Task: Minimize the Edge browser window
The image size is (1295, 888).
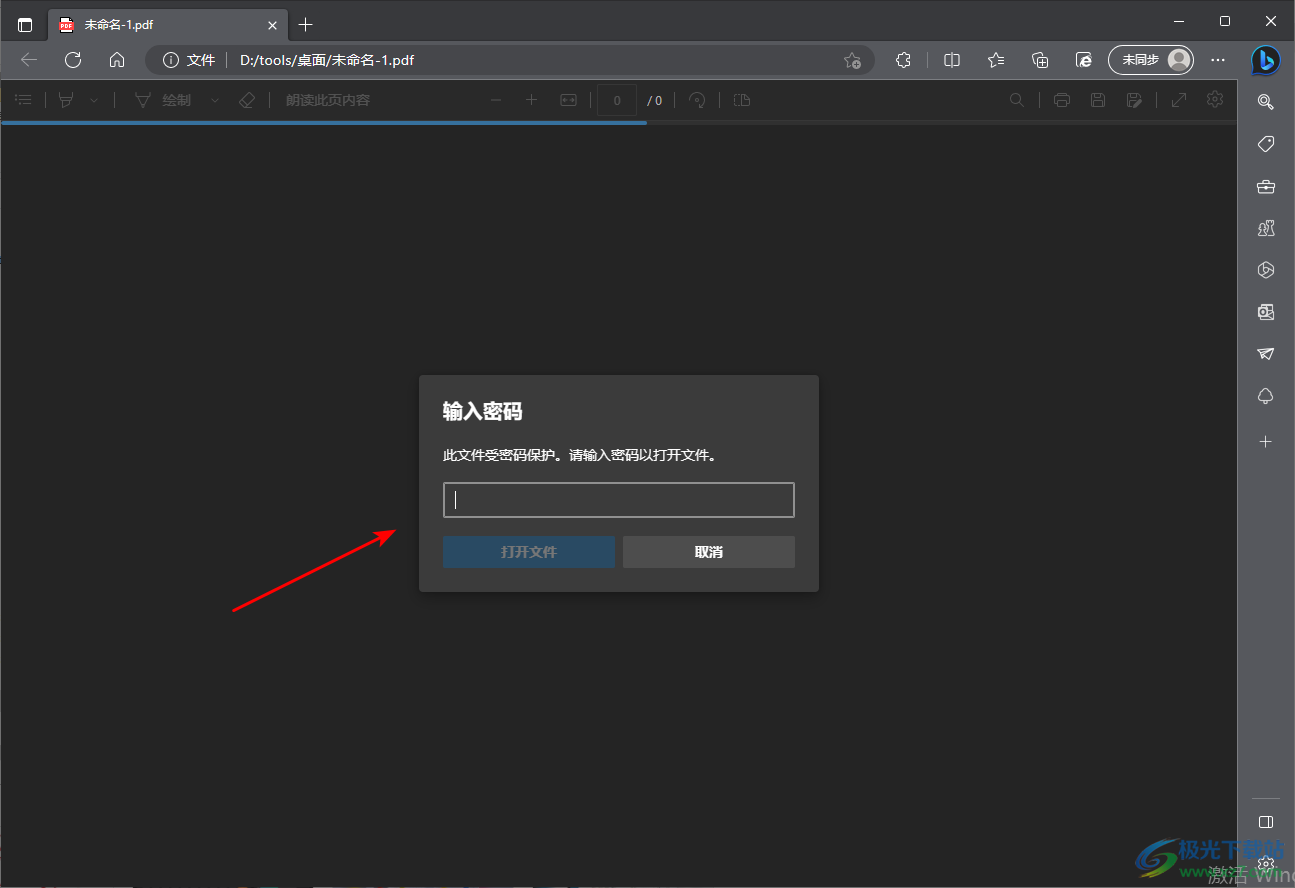Action: 1180,20
